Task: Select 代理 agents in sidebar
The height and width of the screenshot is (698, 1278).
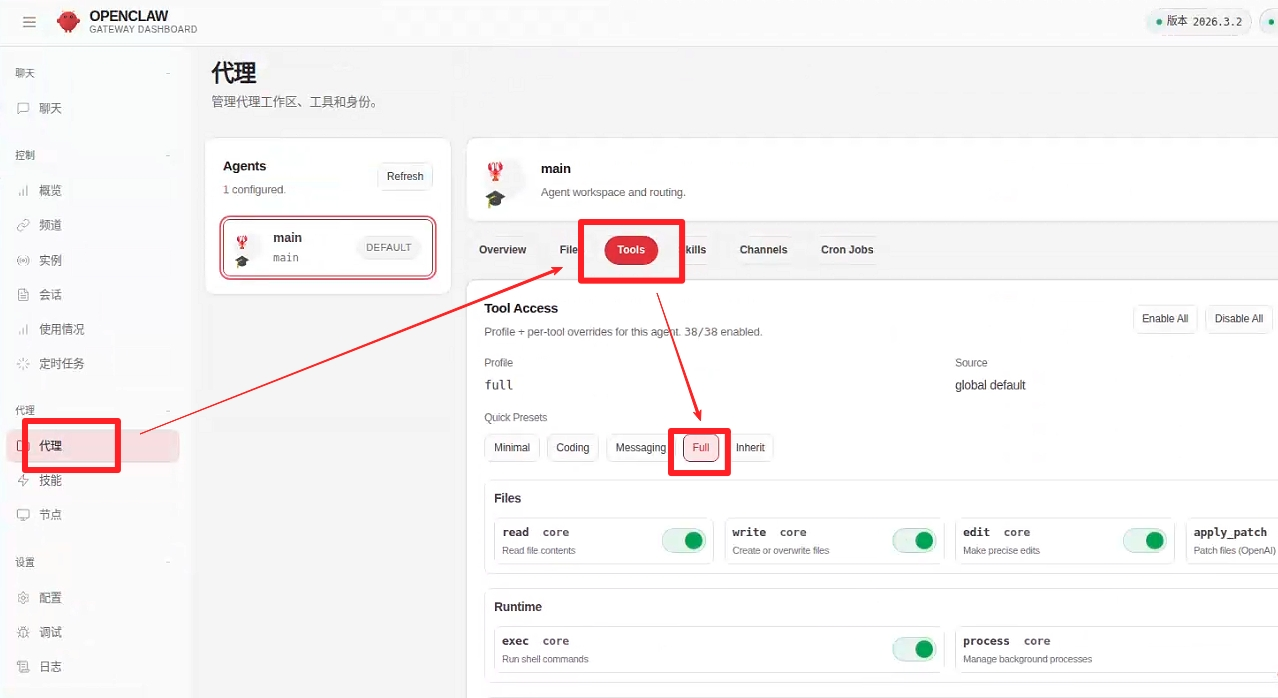Action: click(92, 446)
